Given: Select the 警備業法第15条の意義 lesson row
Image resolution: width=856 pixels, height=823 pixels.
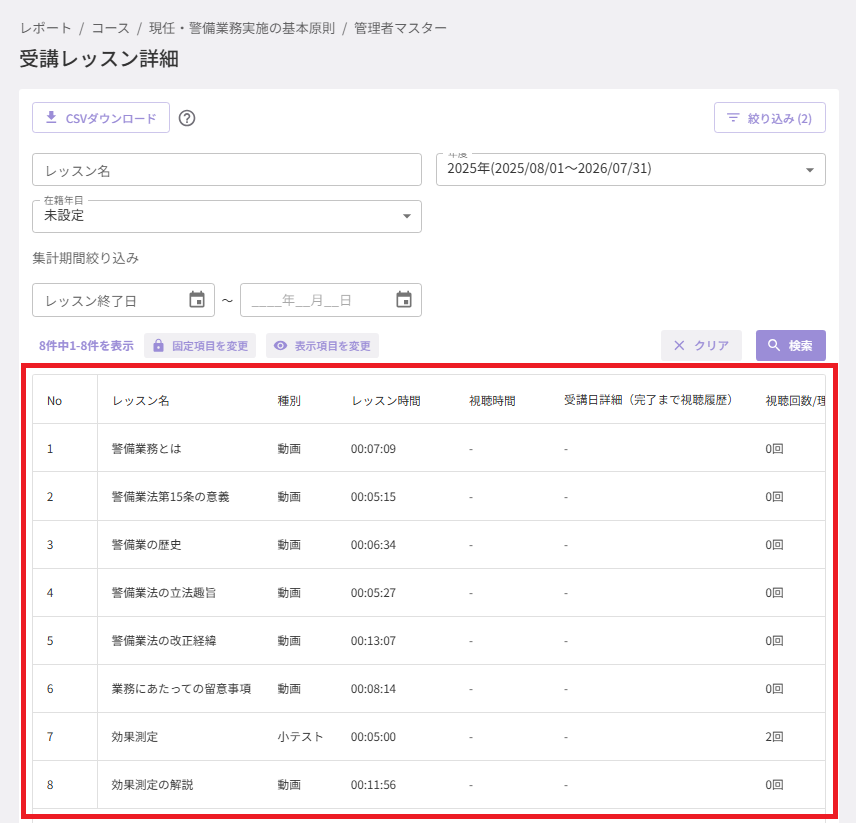Looking at the screenshot, I should (429, 496).
